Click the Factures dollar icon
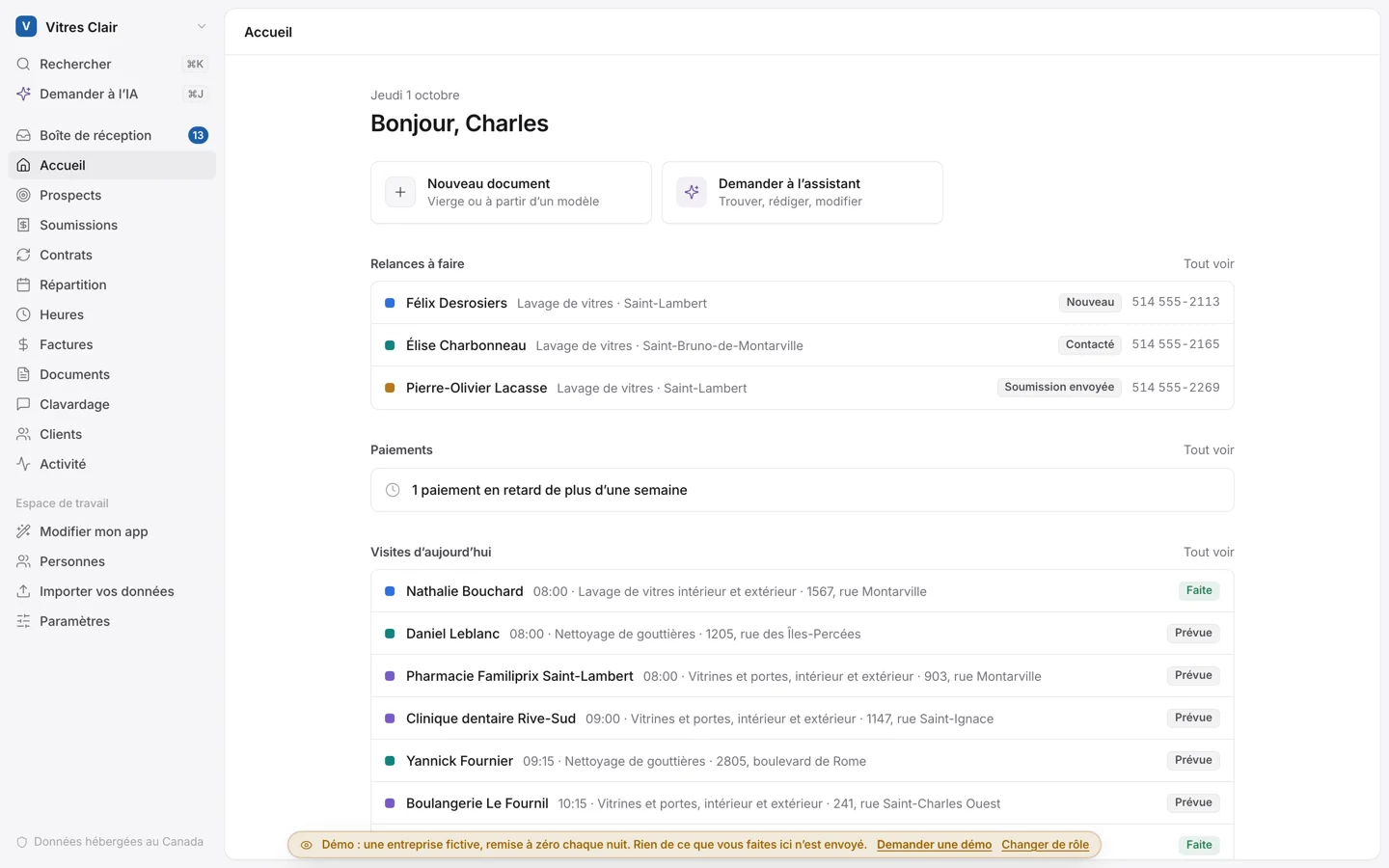The width and height of the screenshot is (1389, 868). 23,344
